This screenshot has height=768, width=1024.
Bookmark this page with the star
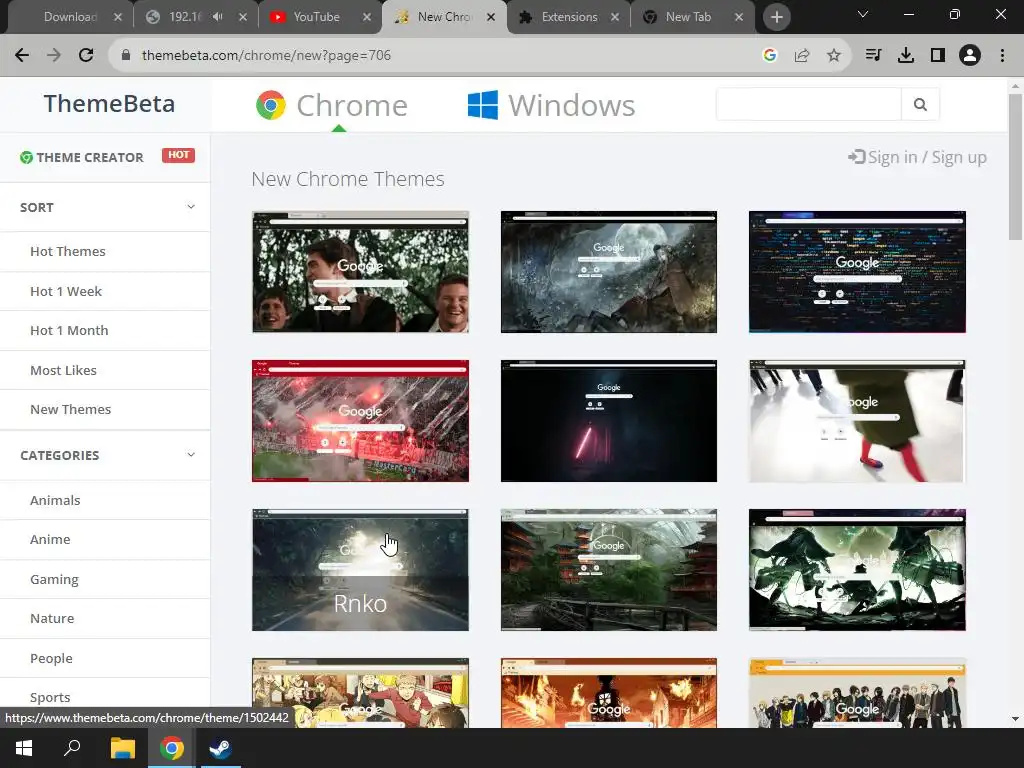point(834,56)
